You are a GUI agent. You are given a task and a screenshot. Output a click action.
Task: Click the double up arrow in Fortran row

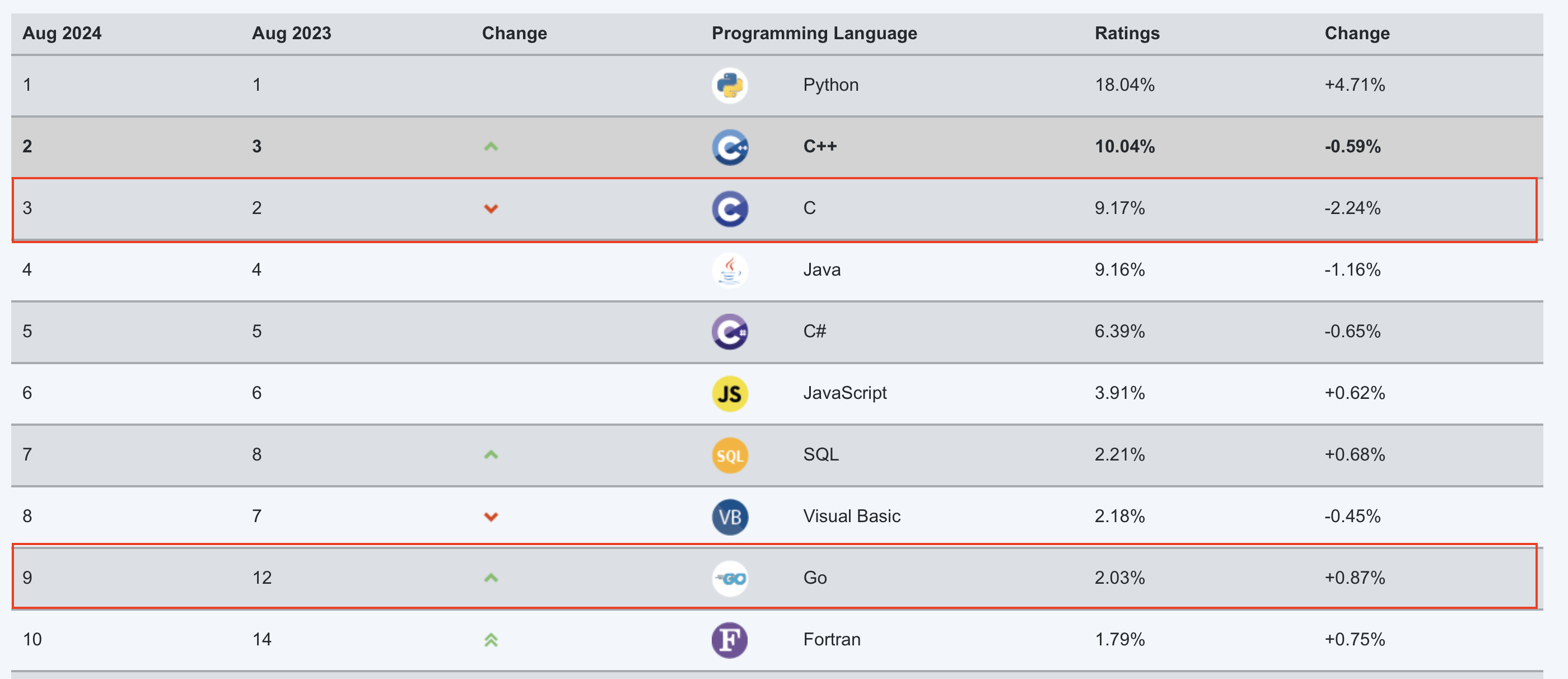[x=491, y=640]
